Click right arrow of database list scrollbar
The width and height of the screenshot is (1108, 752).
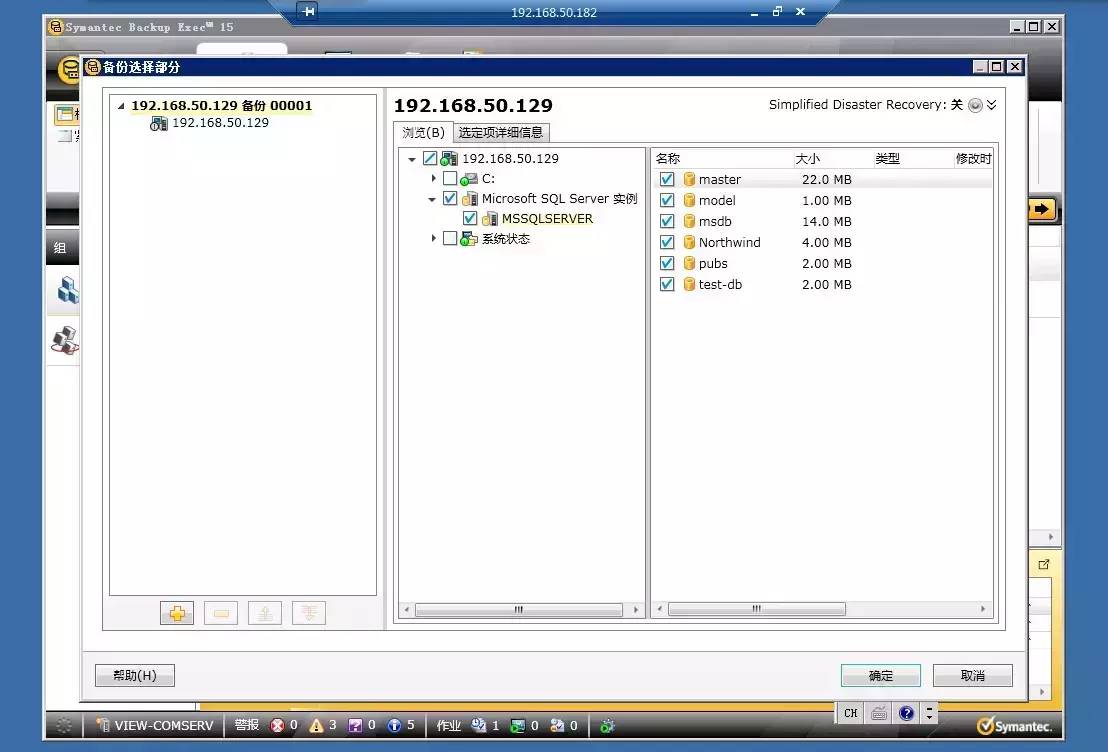pyautogui.click(x=983, y=609)
